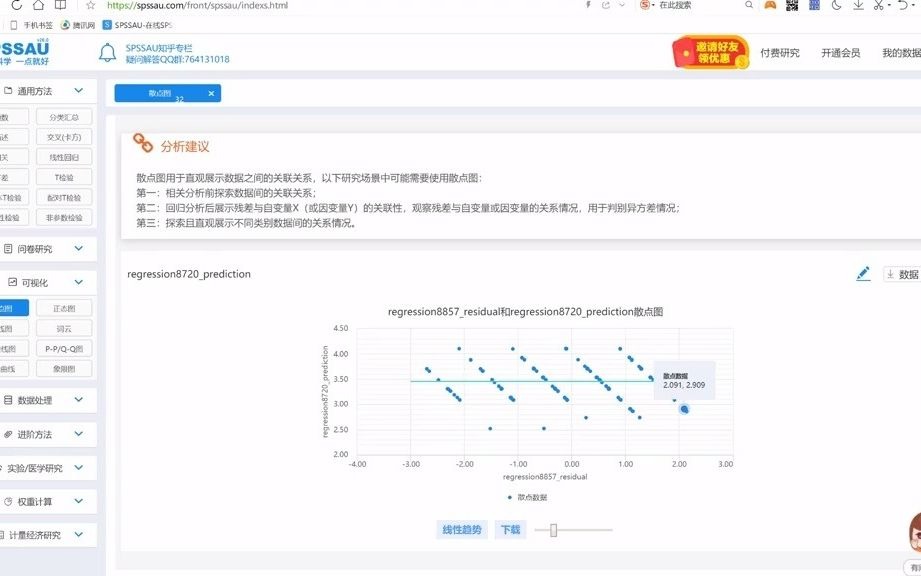This screenshot has width=921, height=576.
Task: Select the 正态图 visualization tool
Action: tap(64, 307)
